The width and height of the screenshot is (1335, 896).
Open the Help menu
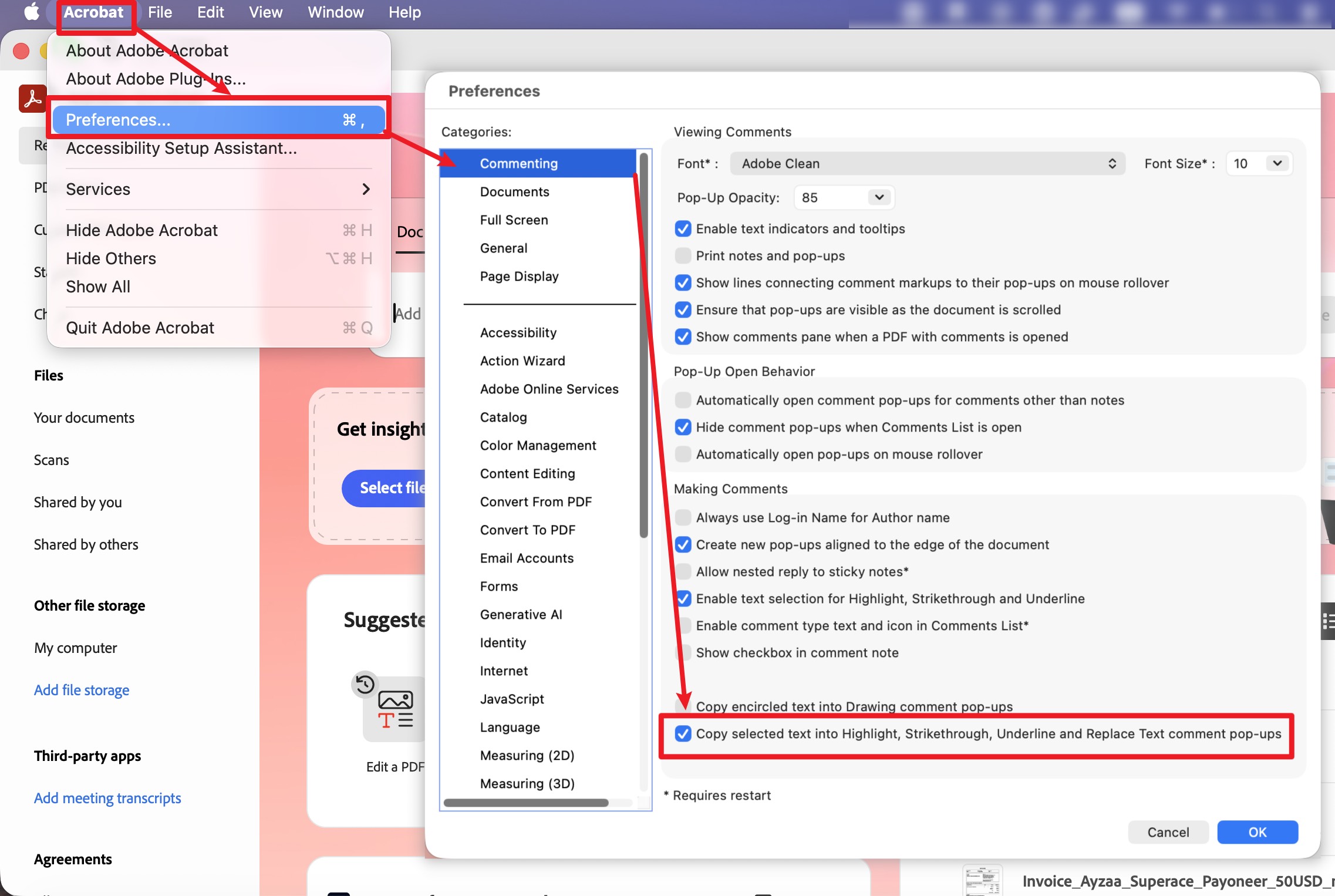[404, 12]
